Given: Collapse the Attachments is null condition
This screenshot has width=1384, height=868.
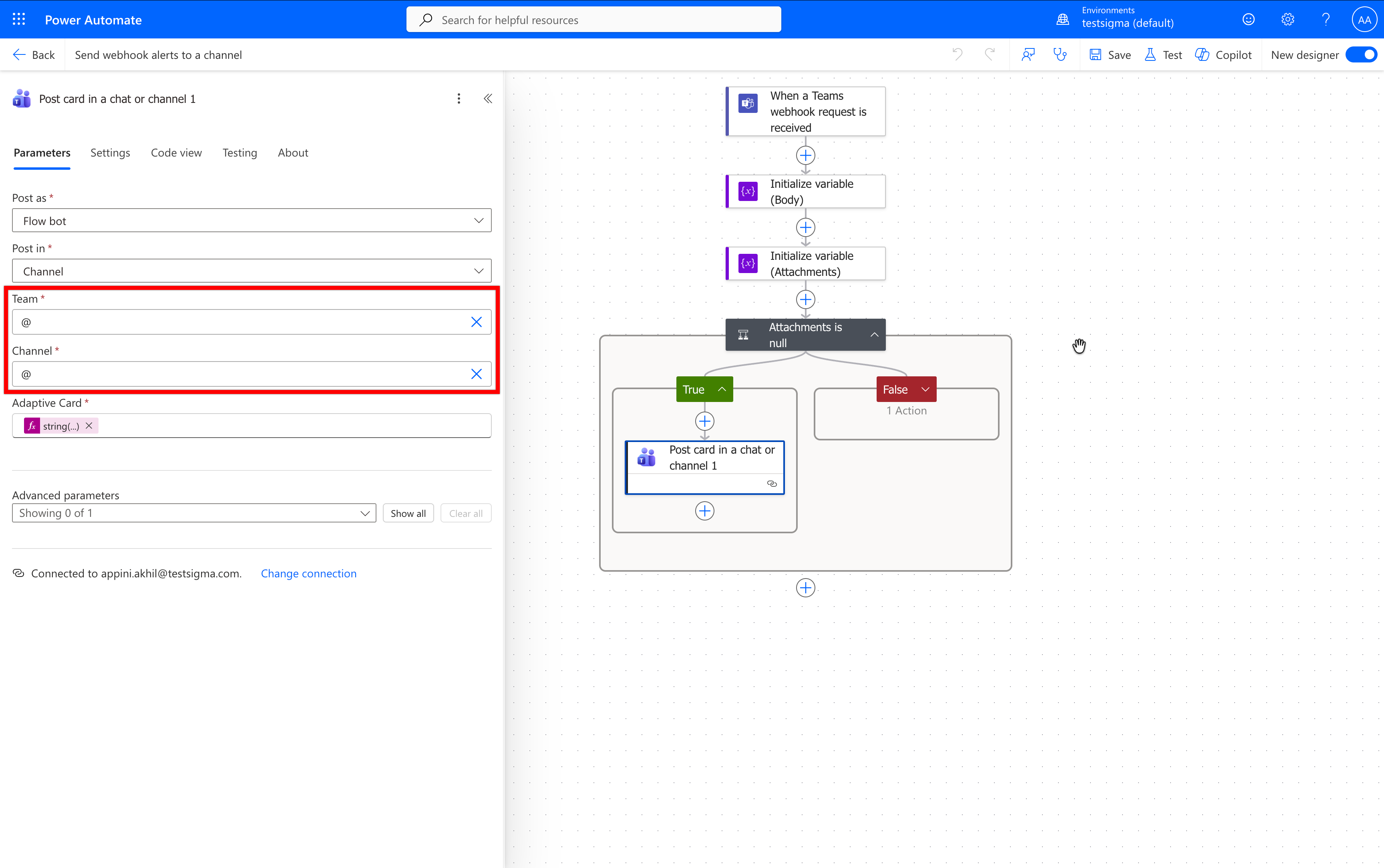Looking at the screenshot, I should [874, 335].
